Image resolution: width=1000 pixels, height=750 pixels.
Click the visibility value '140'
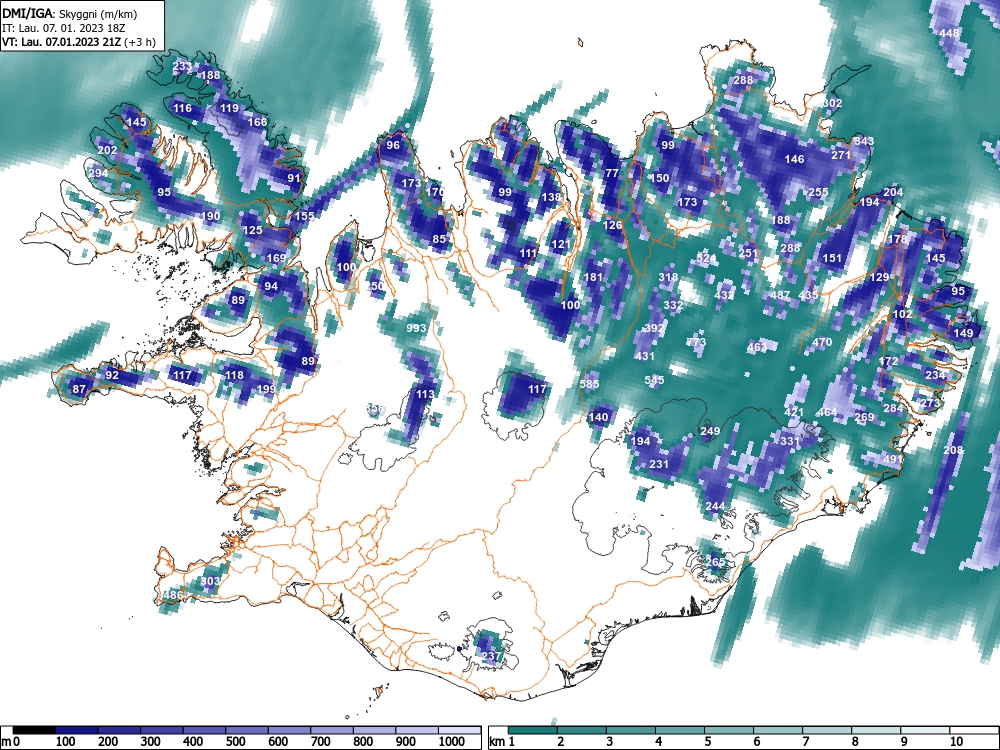tap(598, 417)
